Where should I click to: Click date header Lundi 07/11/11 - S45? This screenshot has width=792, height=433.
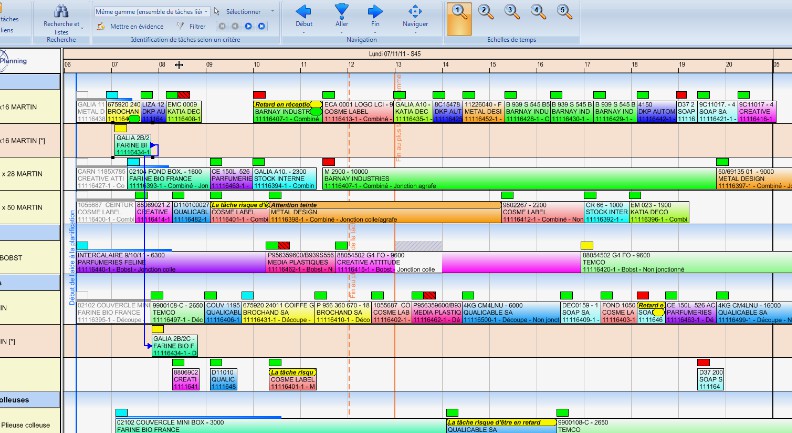tap(394, 54)
